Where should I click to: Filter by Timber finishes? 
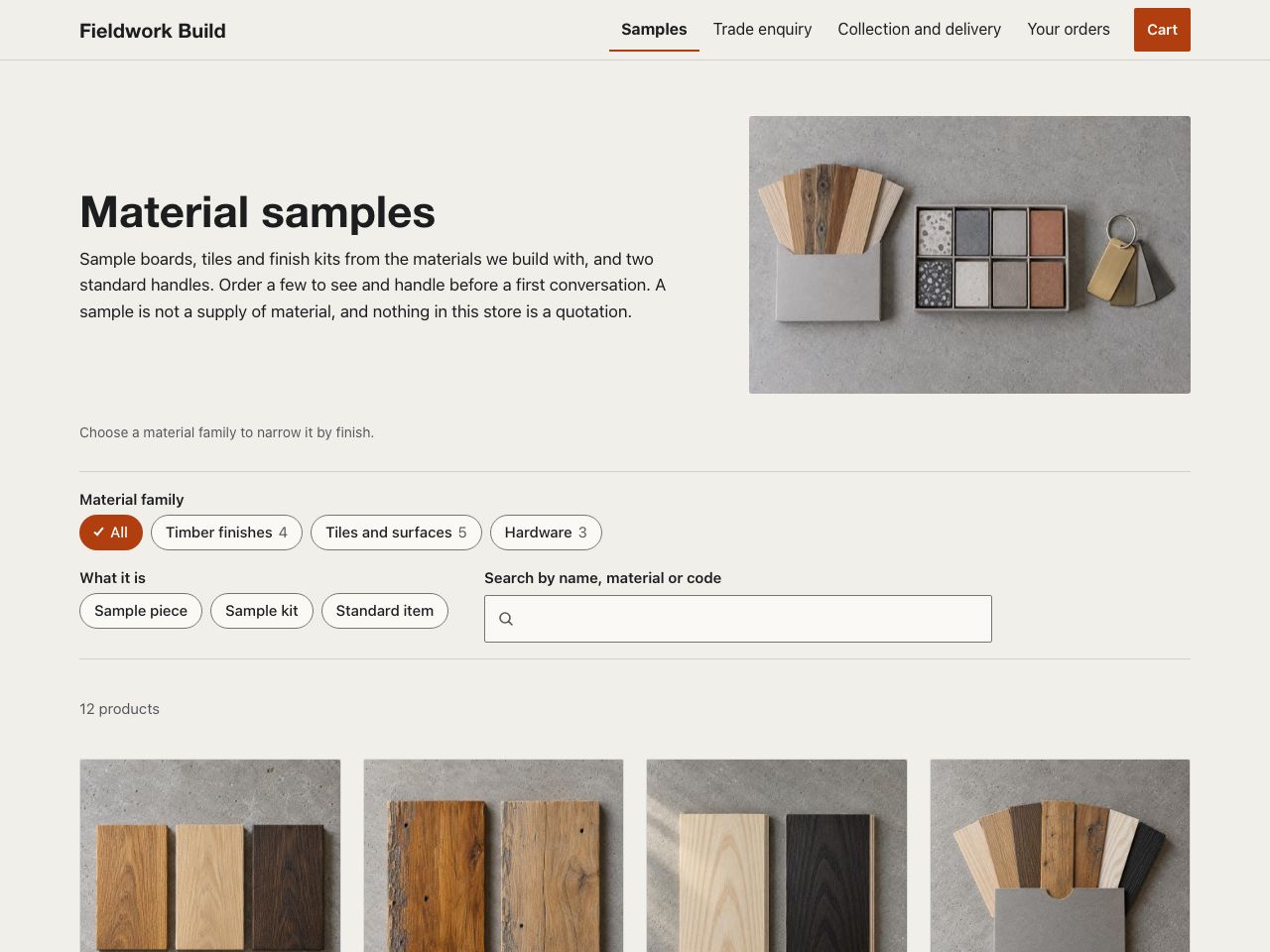pyautogui.click(x=226, y=533)
